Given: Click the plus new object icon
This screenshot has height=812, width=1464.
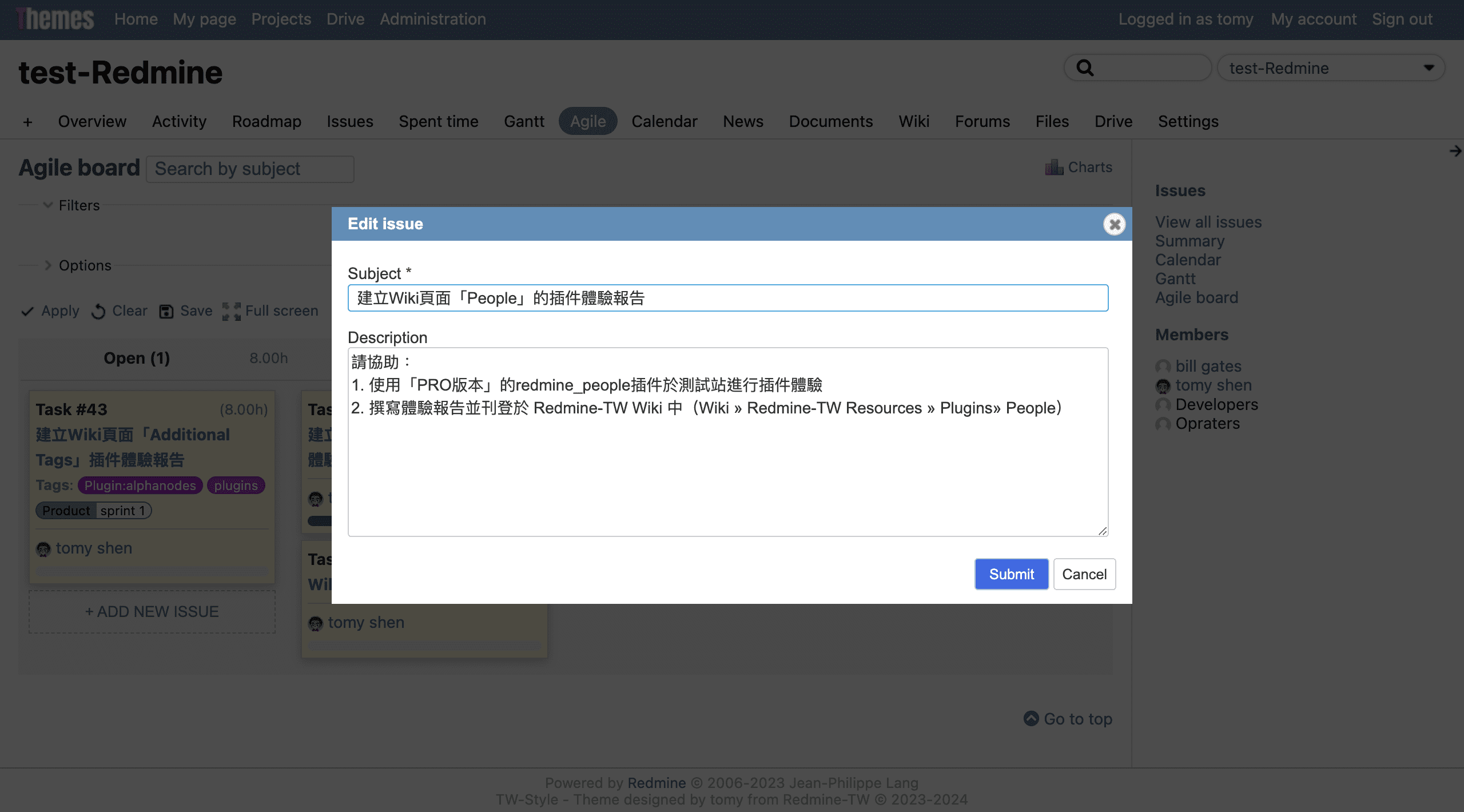Looking at the screenshot, I should tap(27, 122).
